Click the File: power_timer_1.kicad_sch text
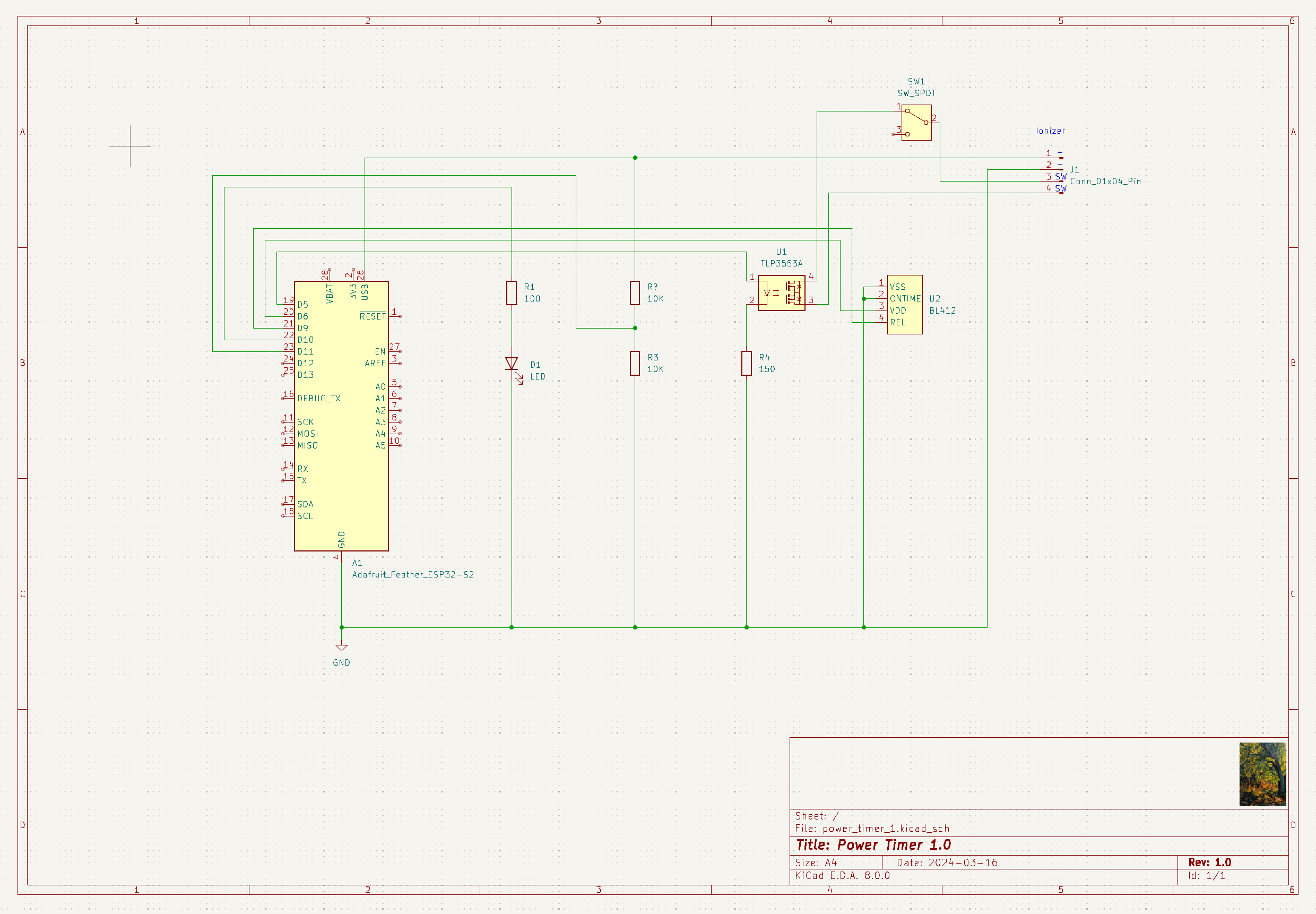The width and height of the screenshot is (1316, 914). [x=872, y=828]
